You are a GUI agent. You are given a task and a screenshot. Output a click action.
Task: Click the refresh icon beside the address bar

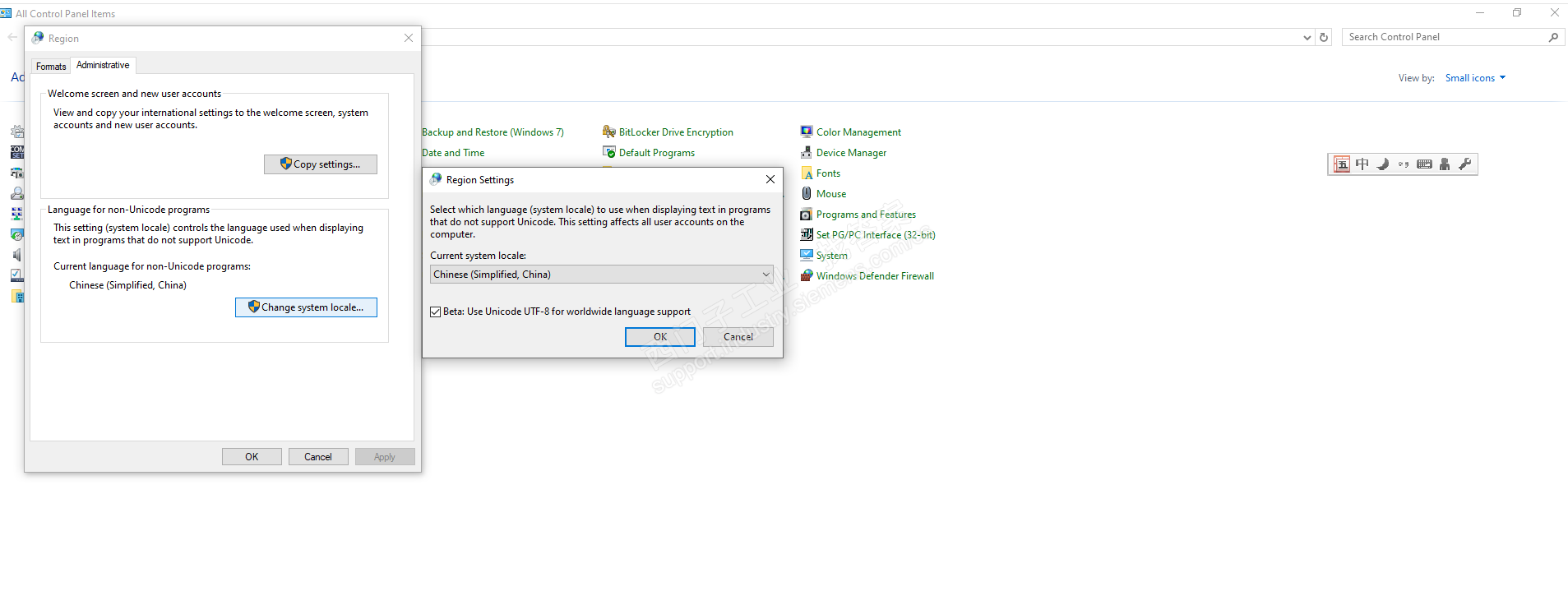(x=1324, y=37)
